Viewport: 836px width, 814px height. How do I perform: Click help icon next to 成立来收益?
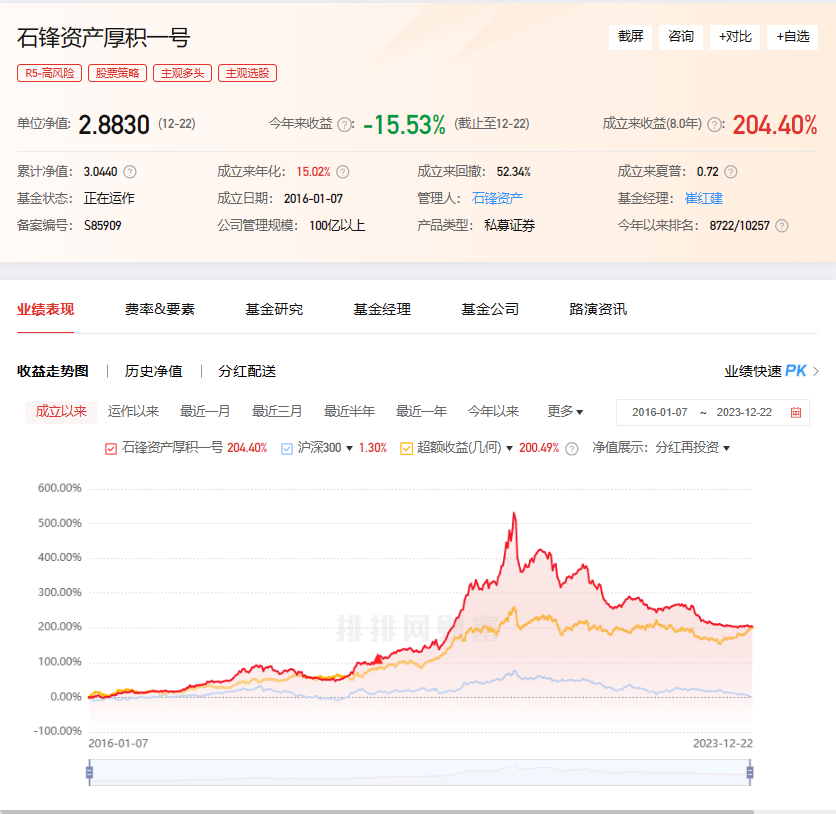(x=713, y=125)
